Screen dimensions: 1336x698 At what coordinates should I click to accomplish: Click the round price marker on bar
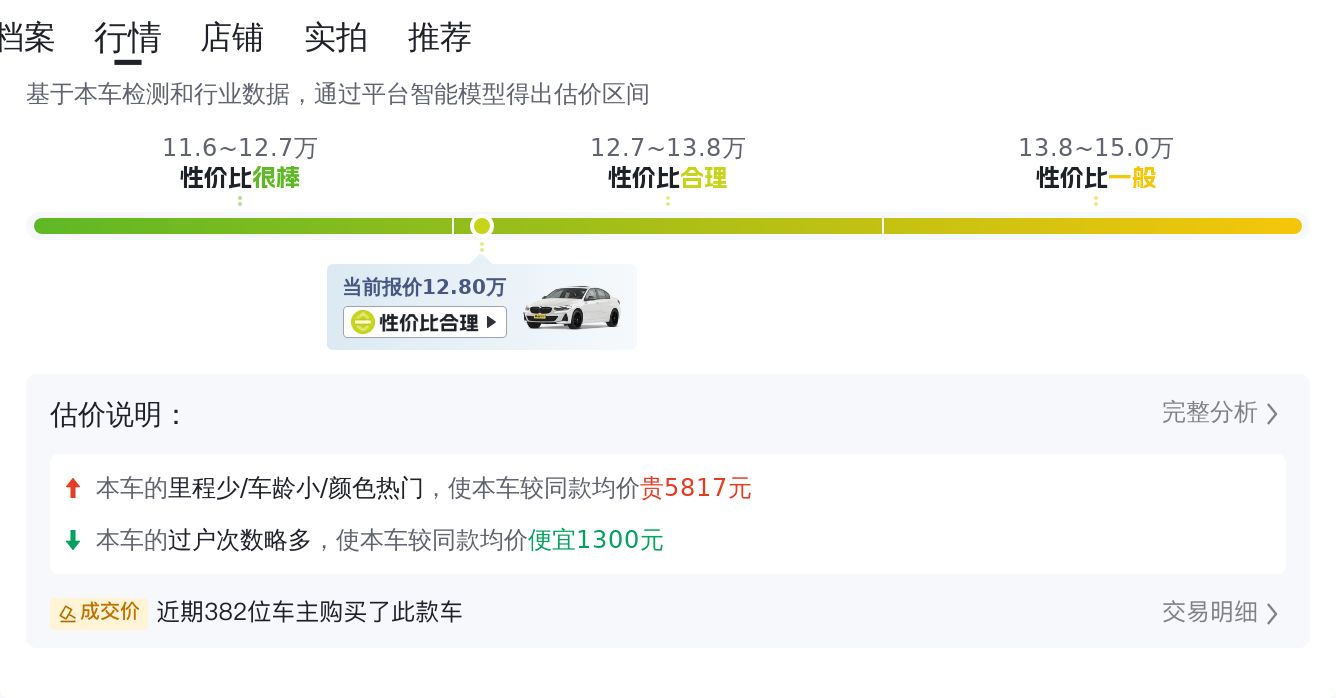pos(482,226)
